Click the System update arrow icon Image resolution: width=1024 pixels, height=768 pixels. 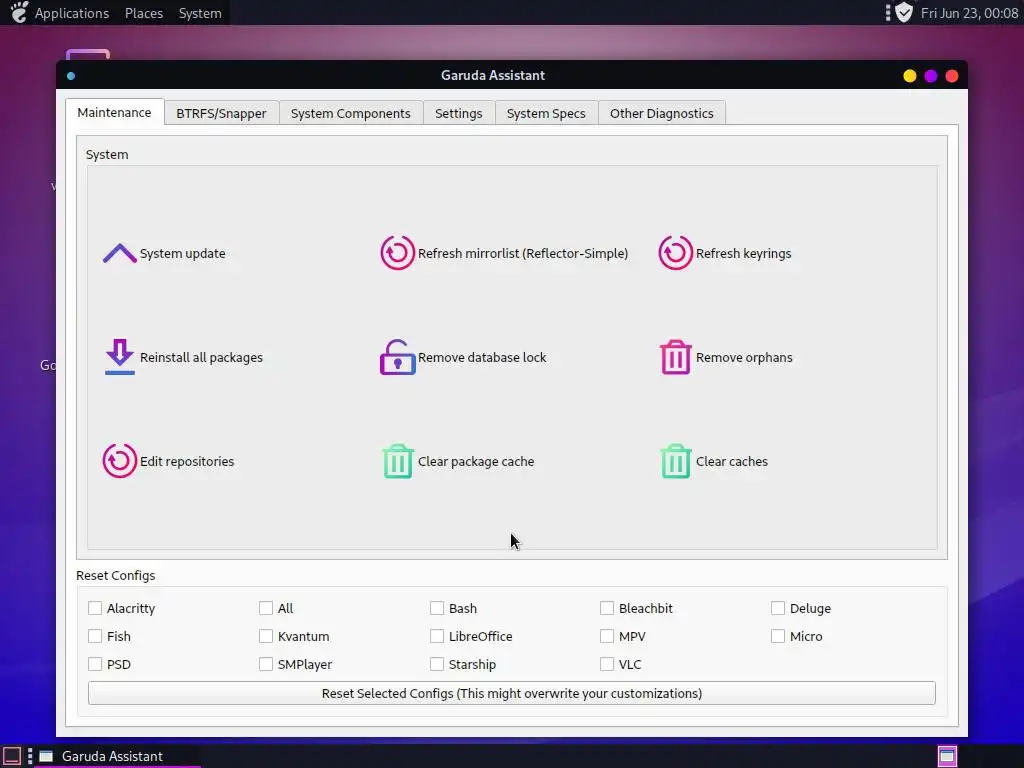pyautogui.click(x=120, y=253)
